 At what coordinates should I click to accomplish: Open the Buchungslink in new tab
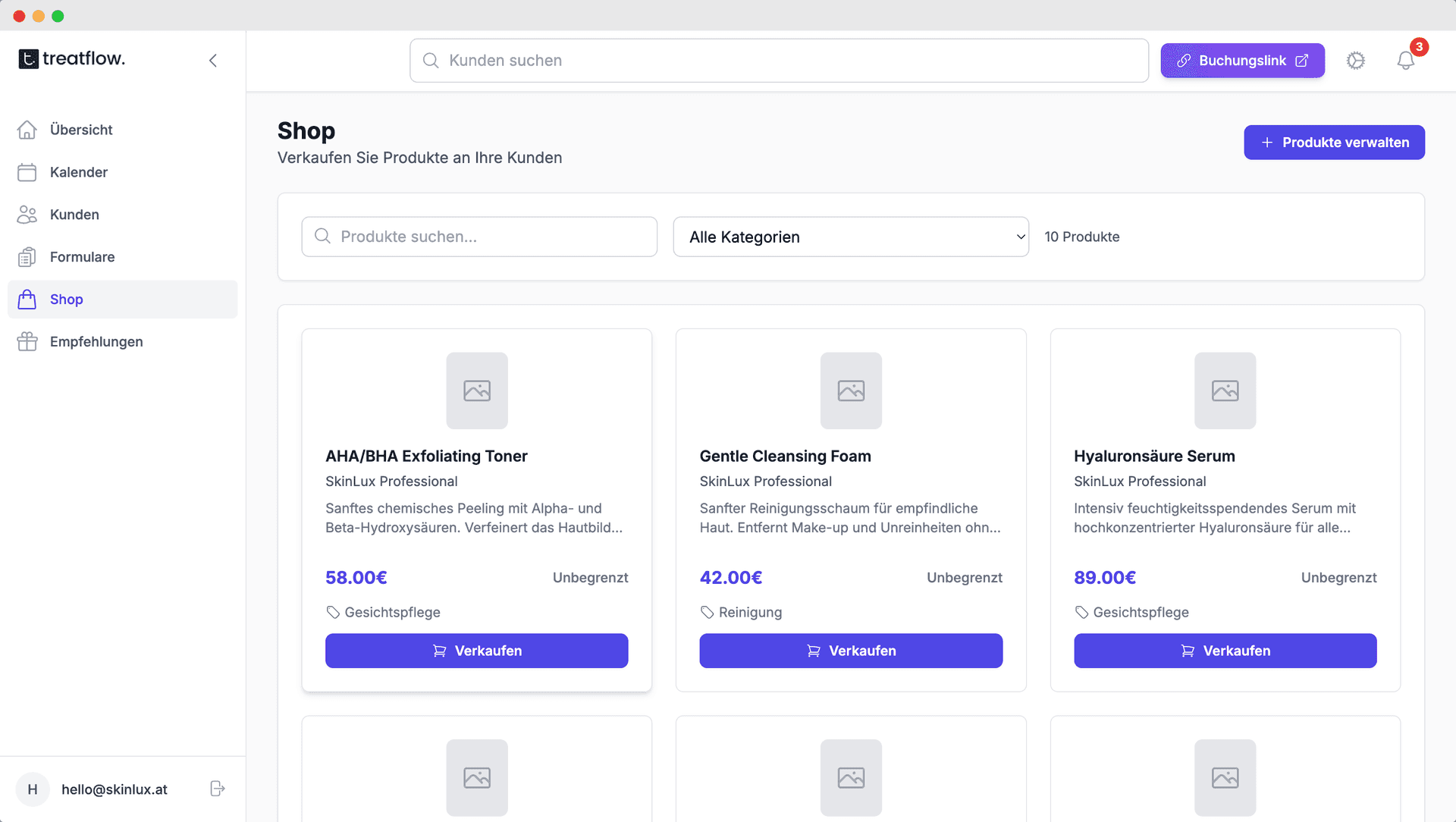pos(1242,61)
